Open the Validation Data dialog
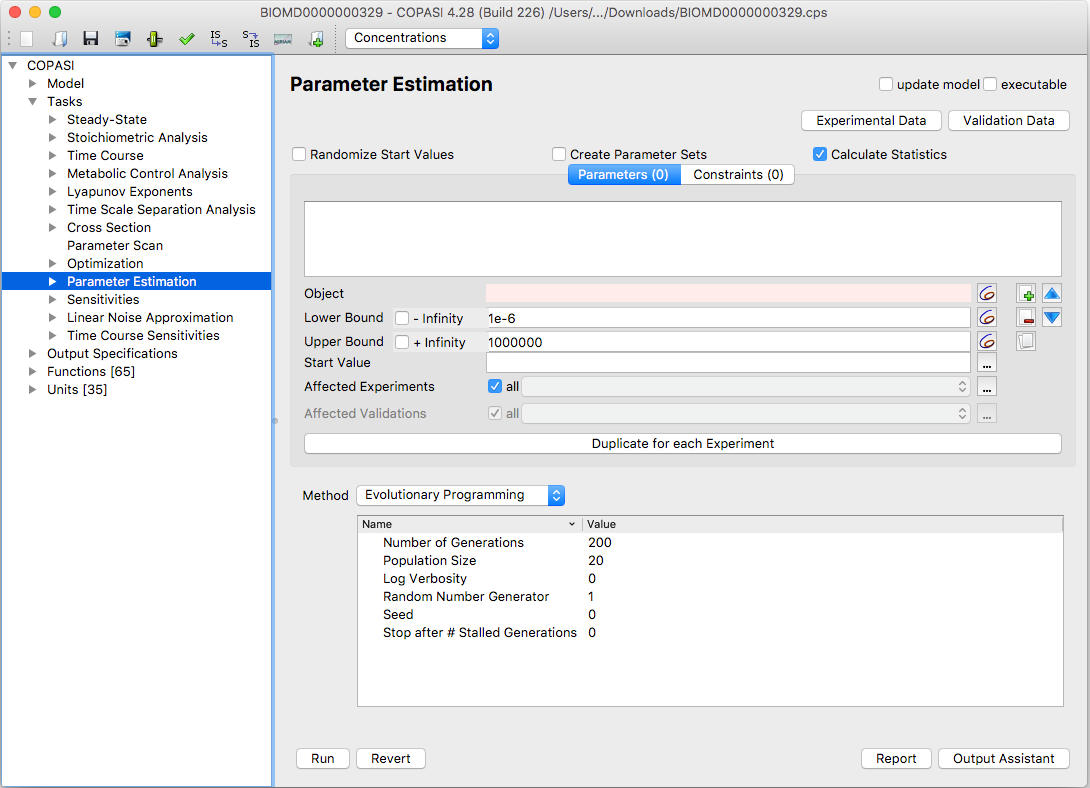Viewport: 1090px width, 788px height. 1009,120
